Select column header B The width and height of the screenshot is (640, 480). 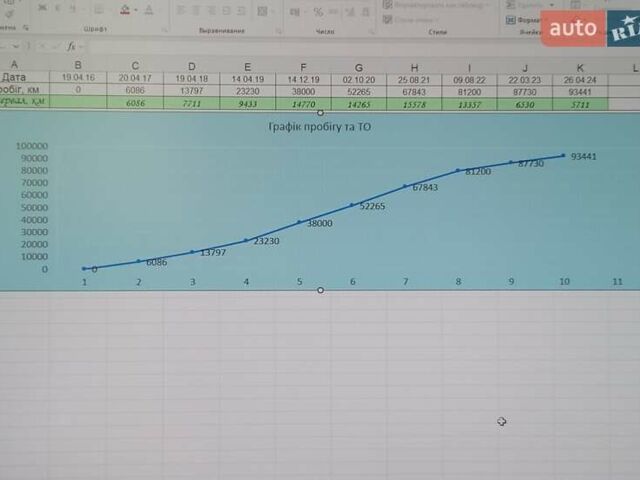[78, 65]
